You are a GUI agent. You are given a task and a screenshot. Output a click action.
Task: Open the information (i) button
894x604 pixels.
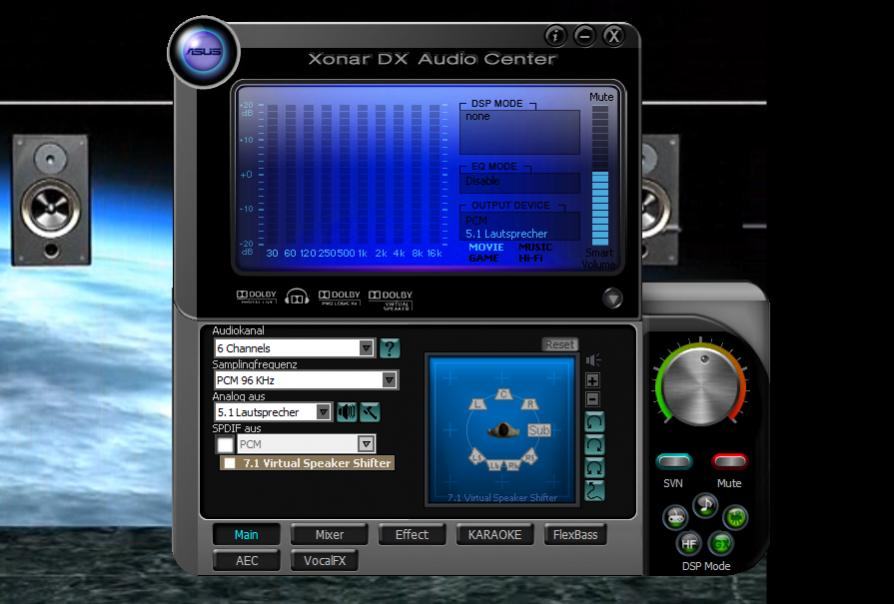click(555, 36)
